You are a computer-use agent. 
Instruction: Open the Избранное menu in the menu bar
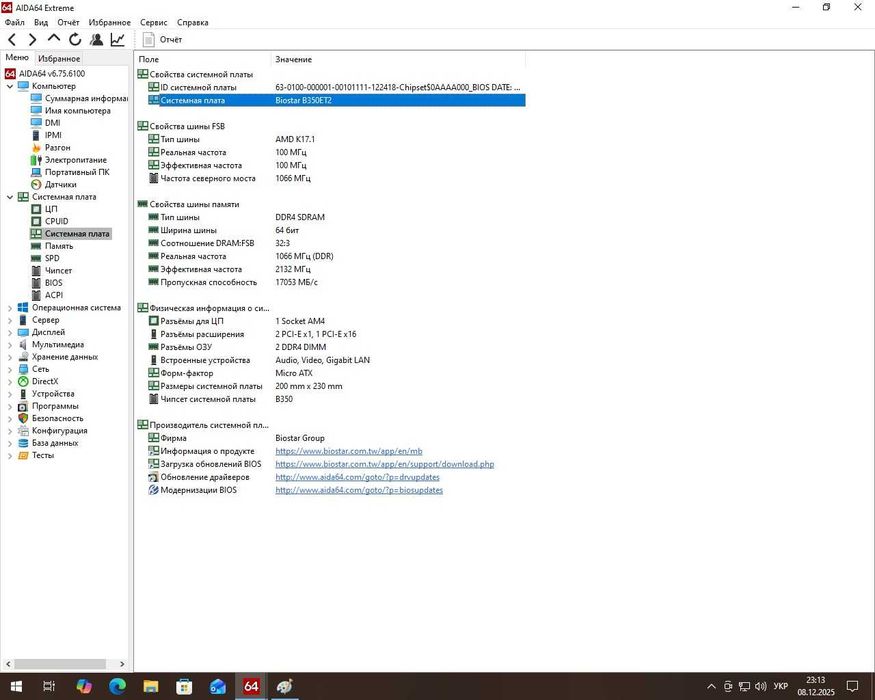(109, 22)
